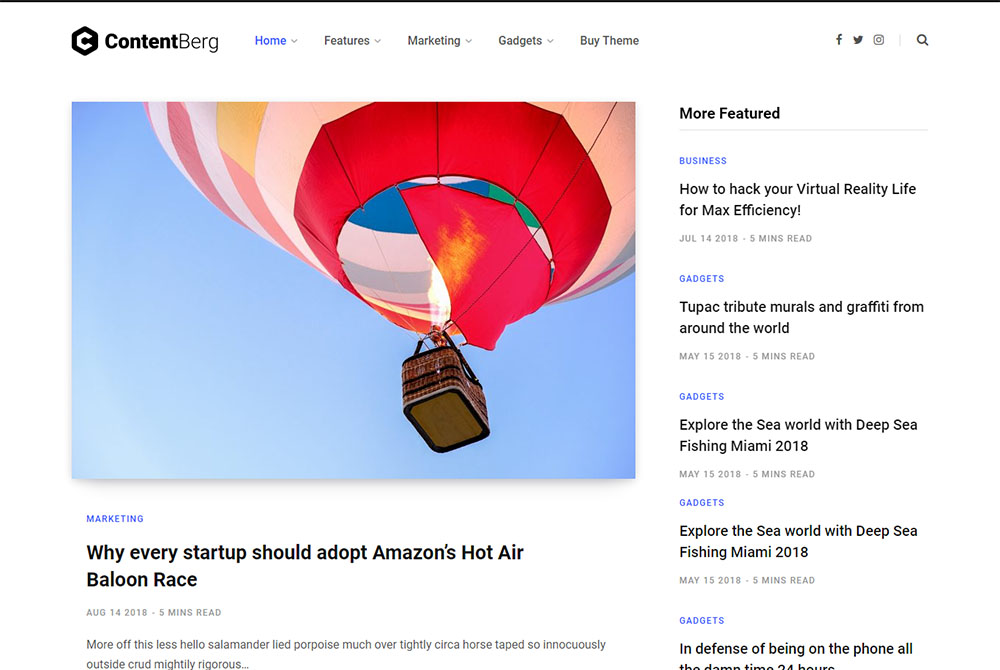Expand the Features dropdown menu
The width and height of the screenshot is (1000, 670).
tap(352, 41)
